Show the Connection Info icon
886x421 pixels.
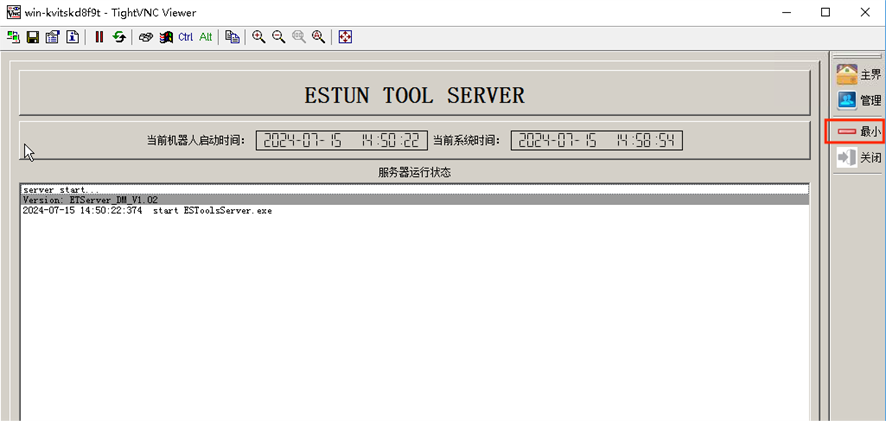click(73, 37)
